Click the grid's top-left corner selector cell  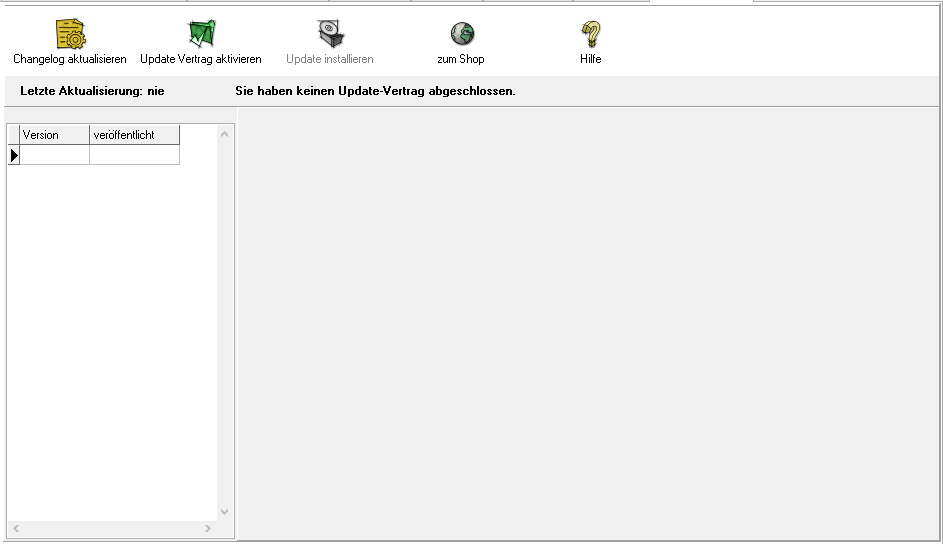pos(14,135)
